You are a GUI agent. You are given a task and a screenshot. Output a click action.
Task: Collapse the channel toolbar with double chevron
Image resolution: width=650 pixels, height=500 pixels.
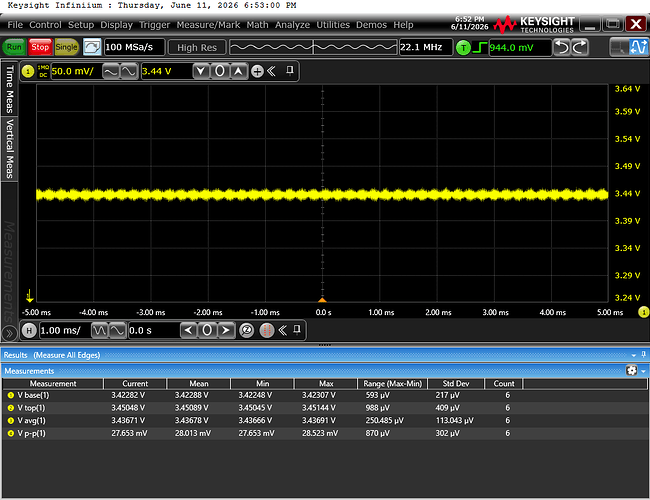click(272, 71)
